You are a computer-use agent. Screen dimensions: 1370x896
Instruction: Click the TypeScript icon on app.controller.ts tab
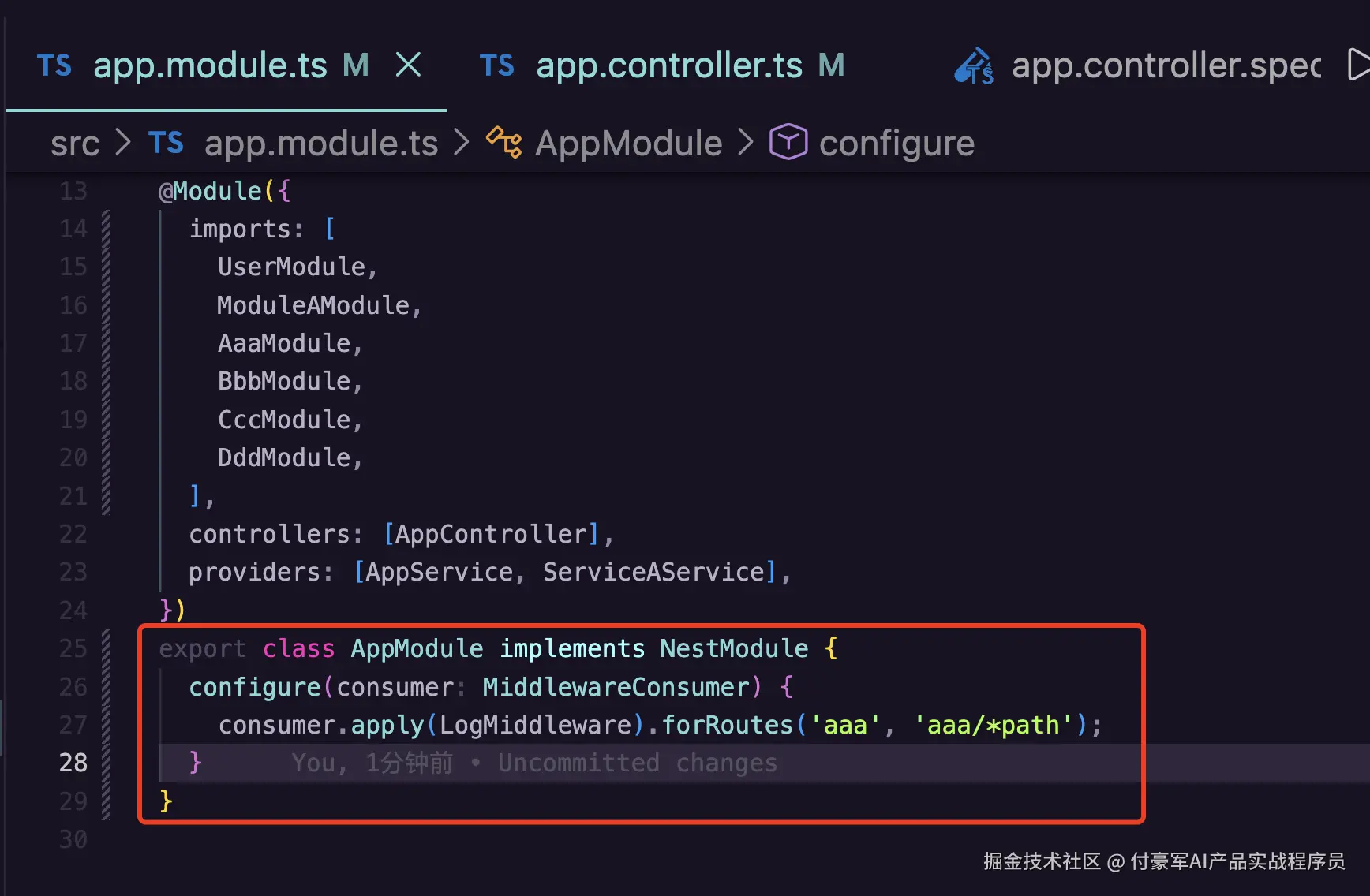coord(497,65)
